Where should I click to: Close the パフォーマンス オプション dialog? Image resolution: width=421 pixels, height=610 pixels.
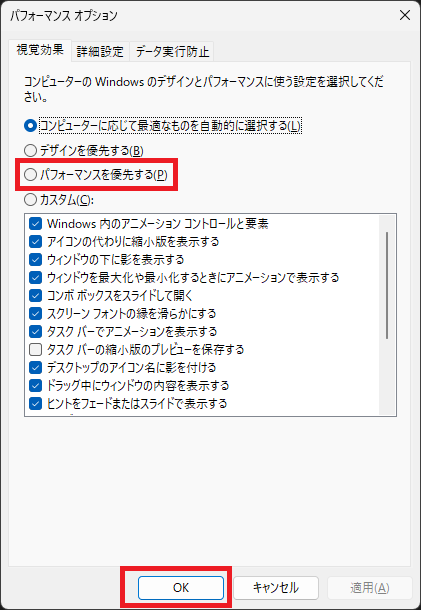tap(405, 15)
